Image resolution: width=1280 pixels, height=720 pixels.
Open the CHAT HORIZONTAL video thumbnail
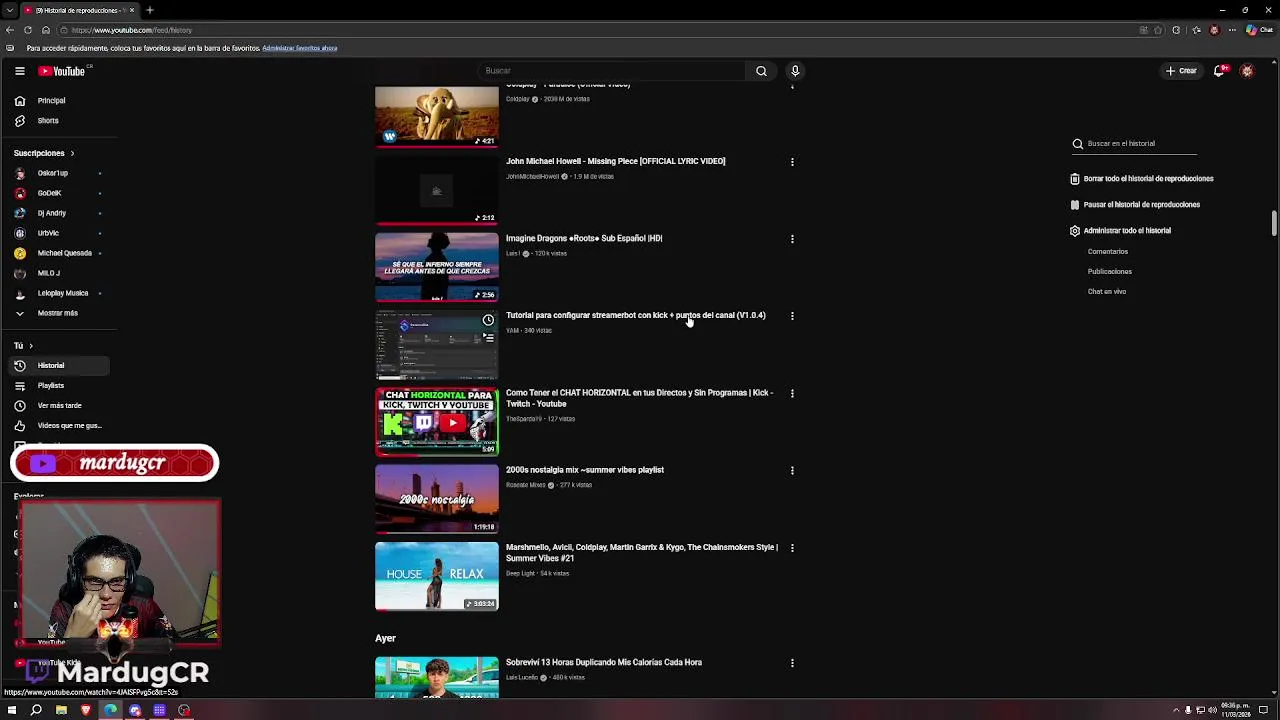[x=436, y=422]
